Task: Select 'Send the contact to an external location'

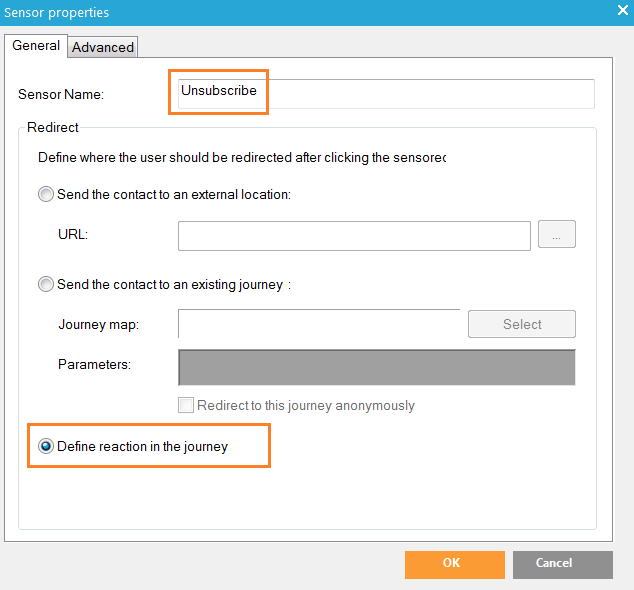Action: (46, 195)
